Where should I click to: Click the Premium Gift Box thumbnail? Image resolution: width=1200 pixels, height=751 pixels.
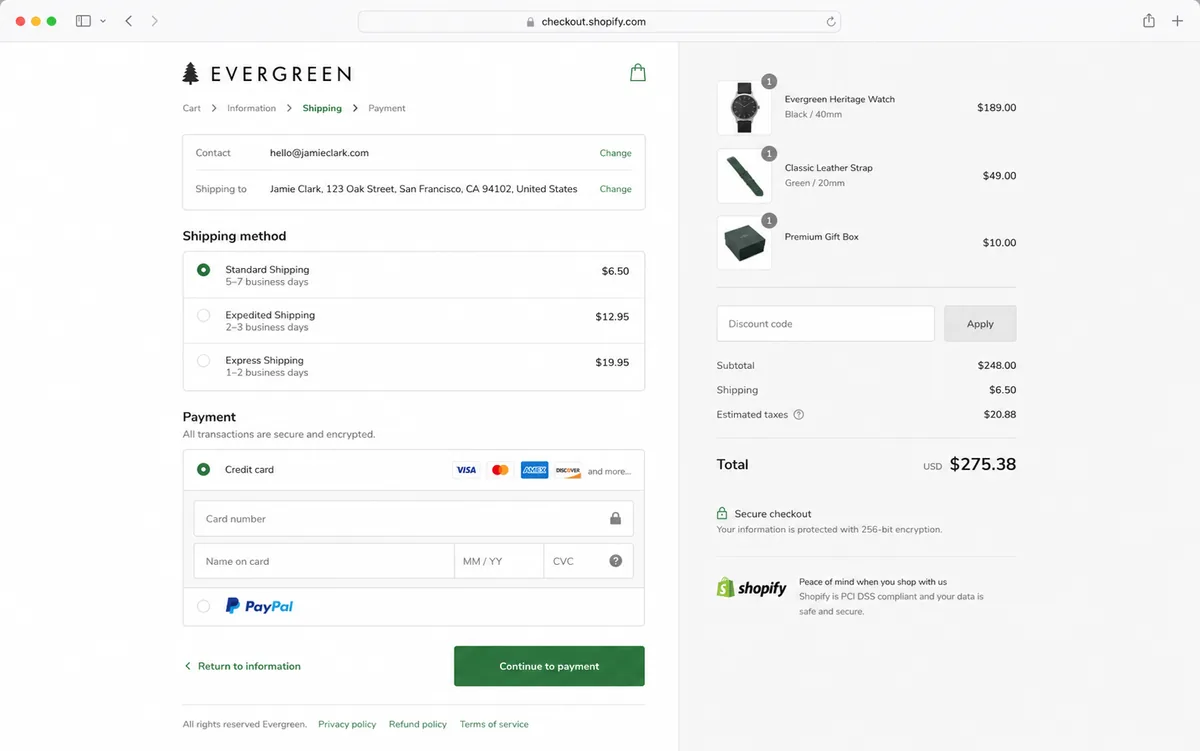pos(744,243)
